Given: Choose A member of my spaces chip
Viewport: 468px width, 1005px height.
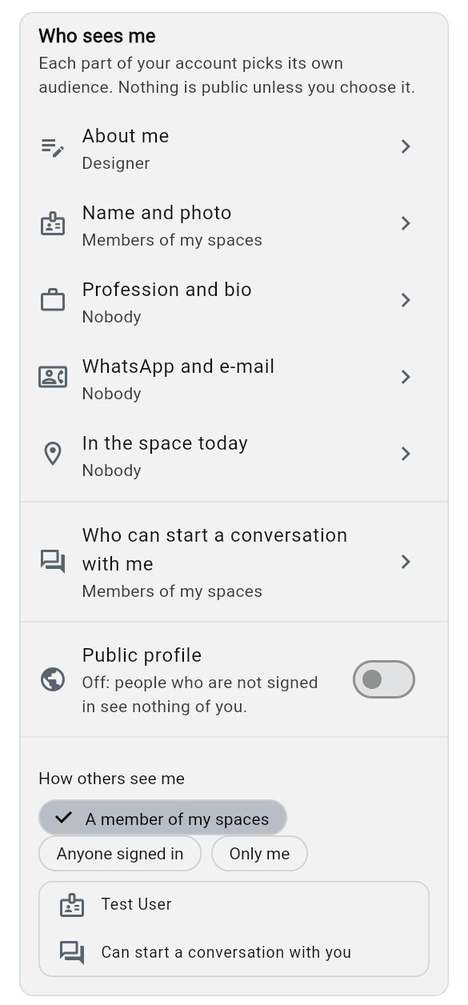Looking at the screenshot, I should (x=163, y=818).
